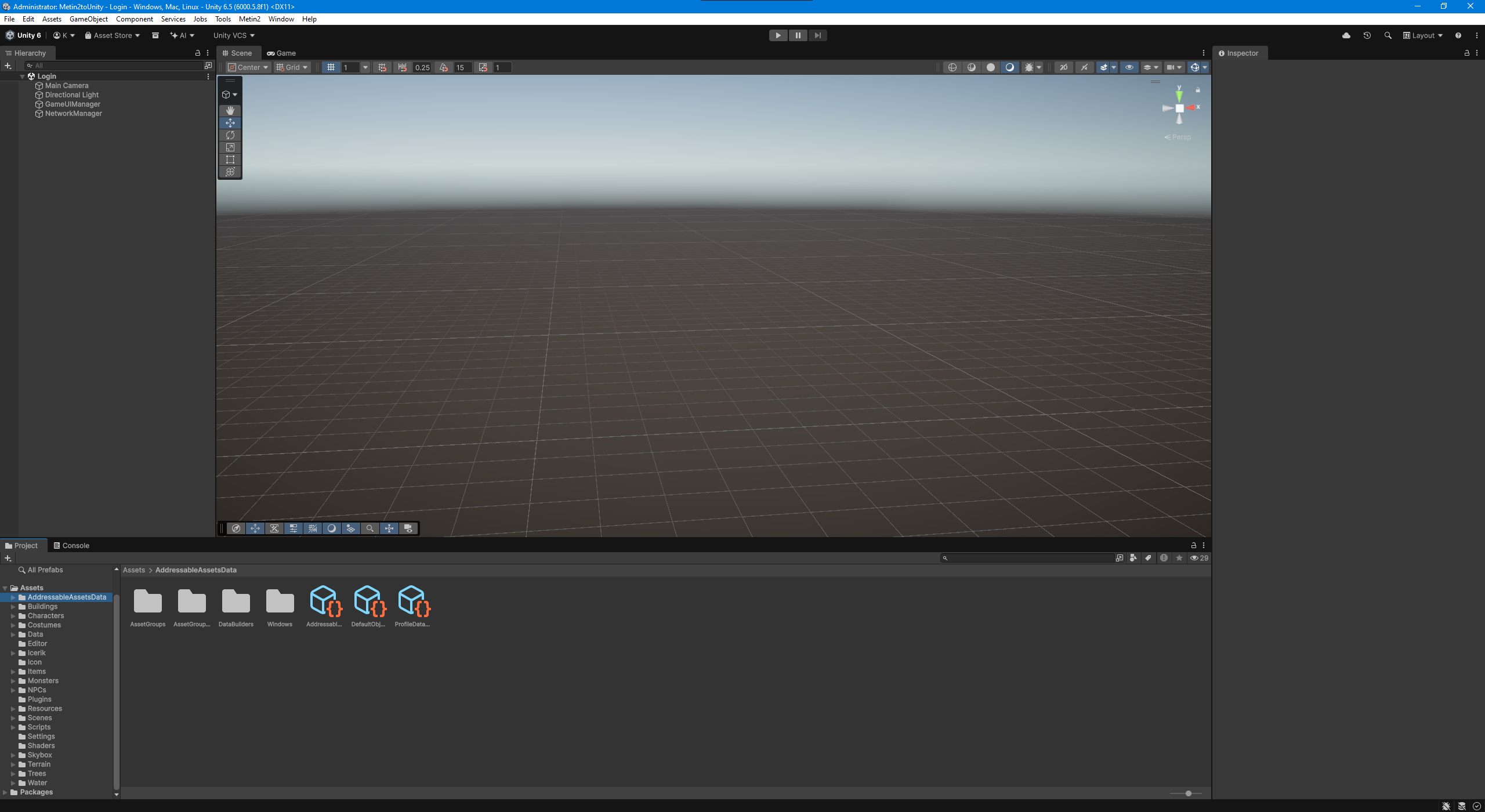The width and height of the screenshot is (1485, 812).
Task: Open the Grid snapping dropdown
Action: [292, 67]
